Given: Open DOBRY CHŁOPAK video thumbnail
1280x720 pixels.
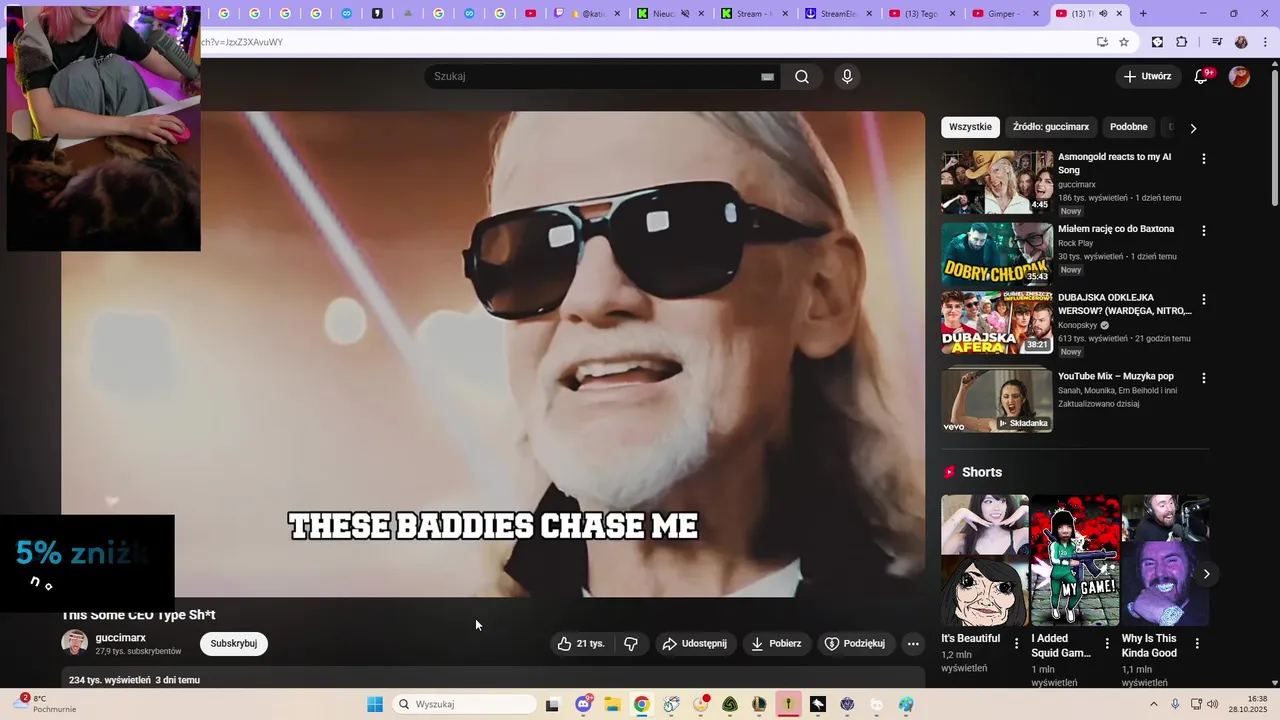Looking at the screenshot, I should pos(997,254).
